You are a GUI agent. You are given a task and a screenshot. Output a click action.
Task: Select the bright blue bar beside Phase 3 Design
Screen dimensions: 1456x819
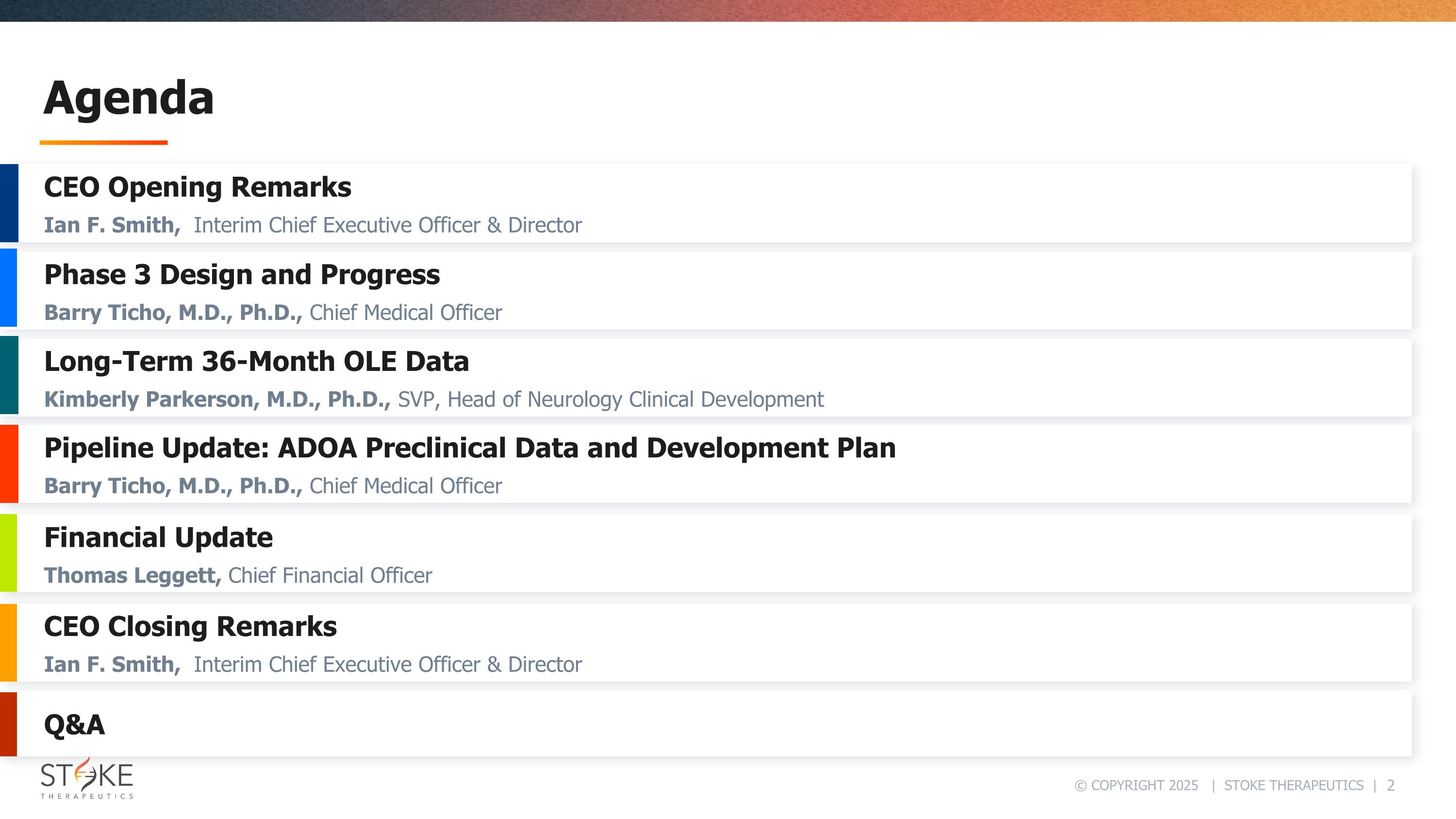point(8,288)
